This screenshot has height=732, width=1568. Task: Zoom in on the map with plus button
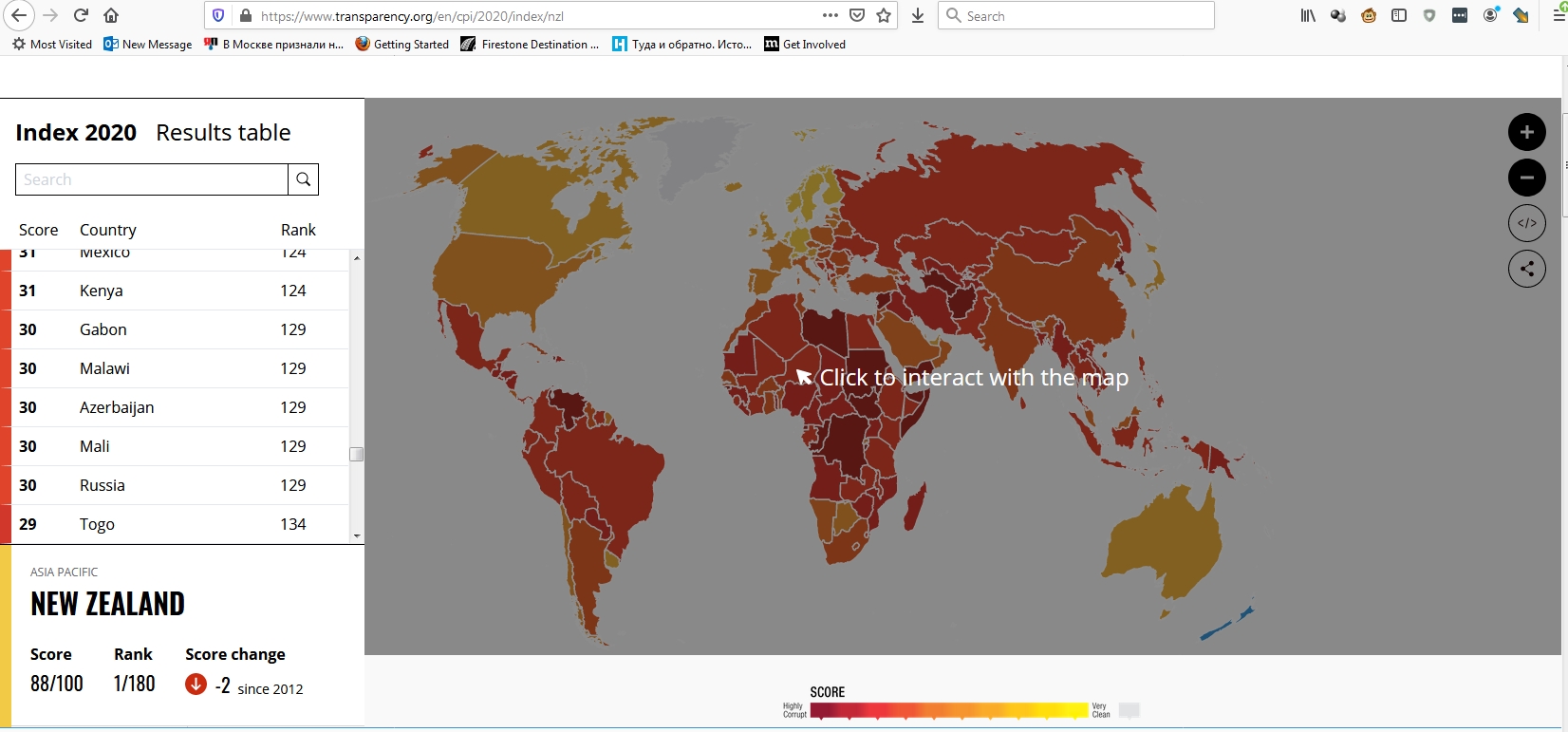pos(1526,132)
